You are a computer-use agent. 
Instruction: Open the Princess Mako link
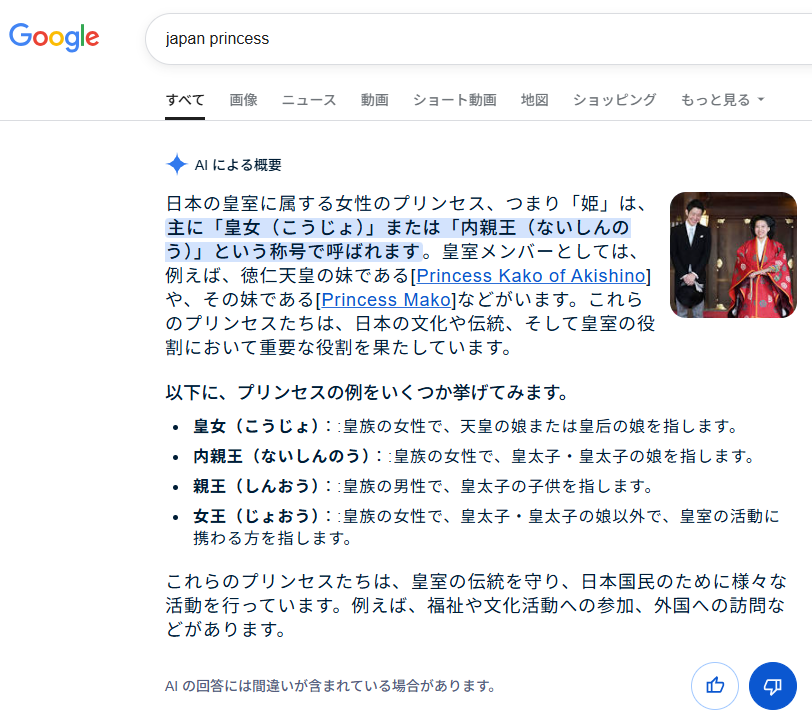pos(386,299)
